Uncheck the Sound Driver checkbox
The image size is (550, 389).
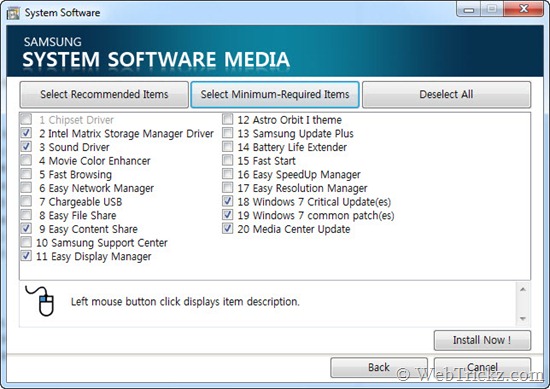(26, 147)
